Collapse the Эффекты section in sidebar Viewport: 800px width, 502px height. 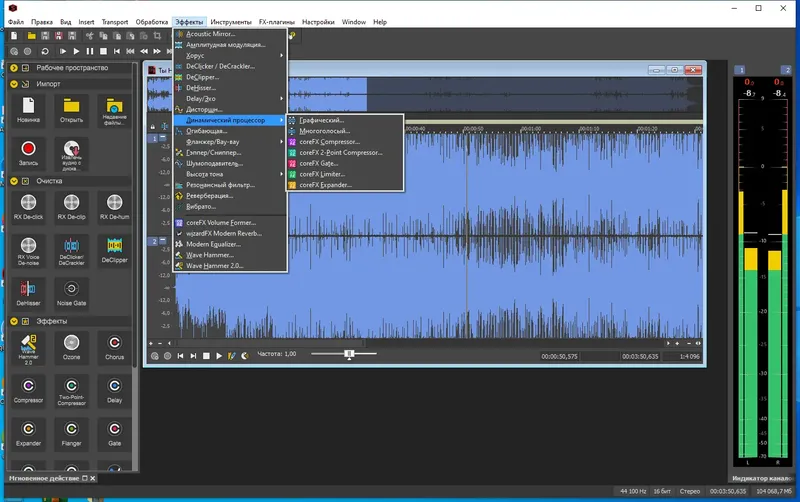coord(14,321)
